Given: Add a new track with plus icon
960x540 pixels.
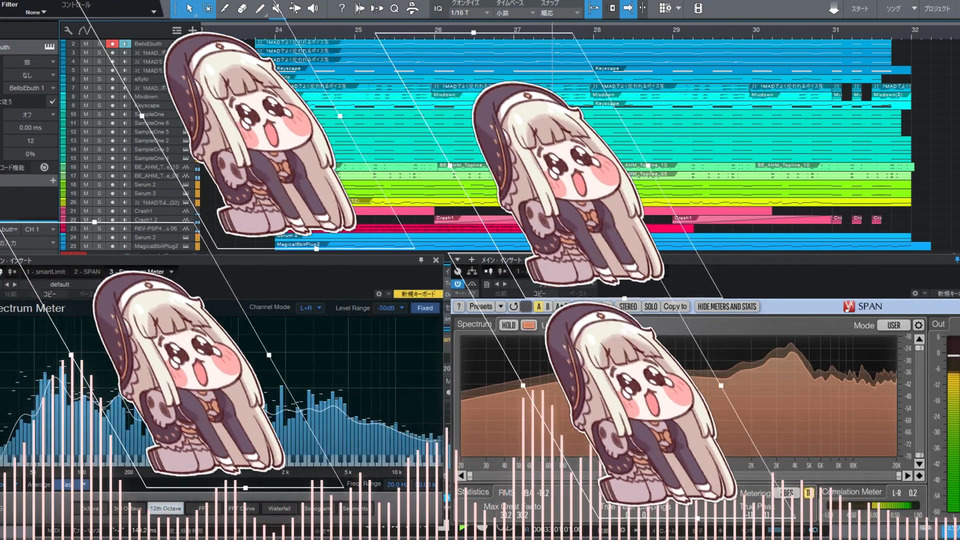Looking at the screenshot, I should (x=192, y=30).
